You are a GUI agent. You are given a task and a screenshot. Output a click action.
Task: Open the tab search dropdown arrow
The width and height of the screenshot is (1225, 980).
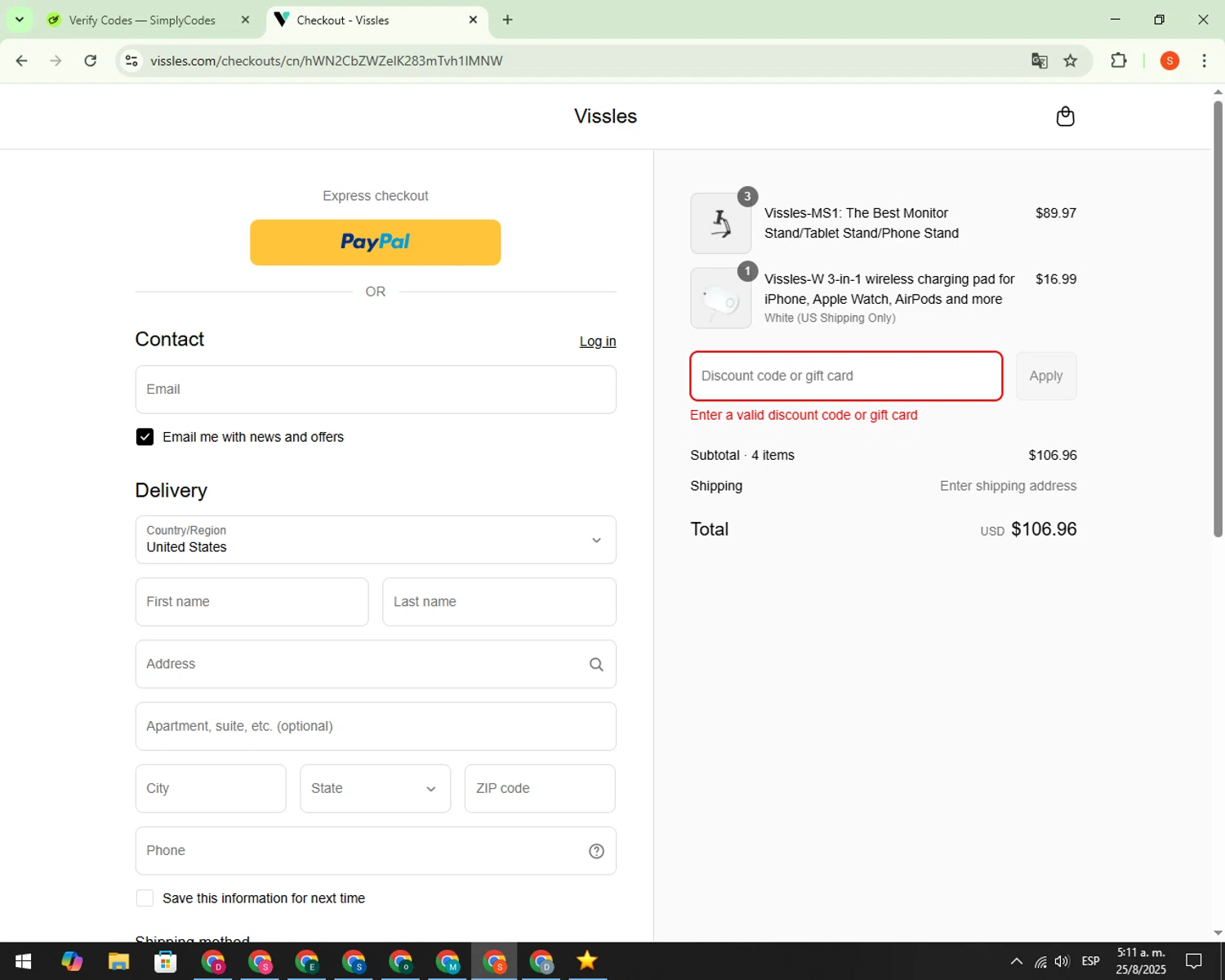pos(20,20)
